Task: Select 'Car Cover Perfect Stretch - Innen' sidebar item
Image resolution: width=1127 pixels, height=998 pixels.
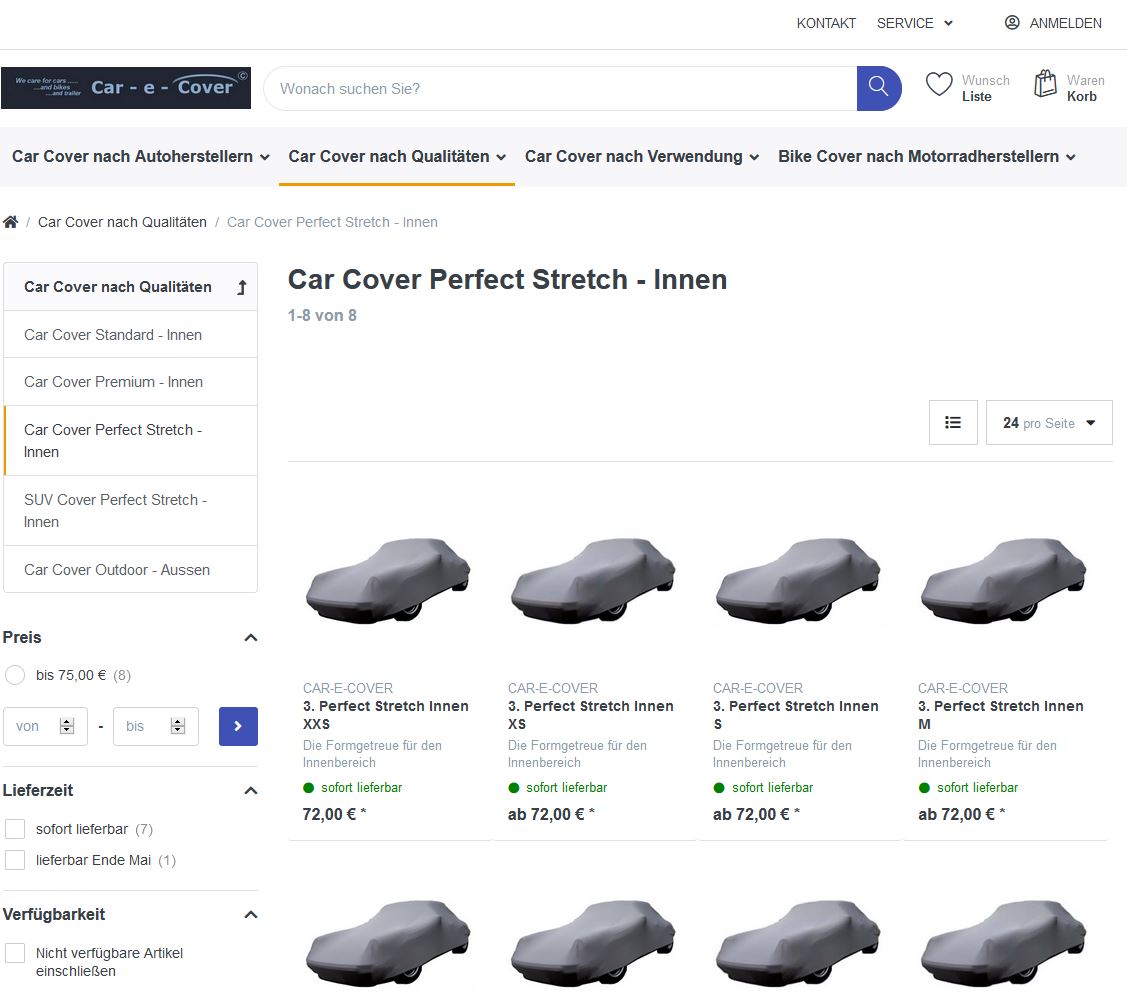Action: pyautogui.click(x=131, y=440)
